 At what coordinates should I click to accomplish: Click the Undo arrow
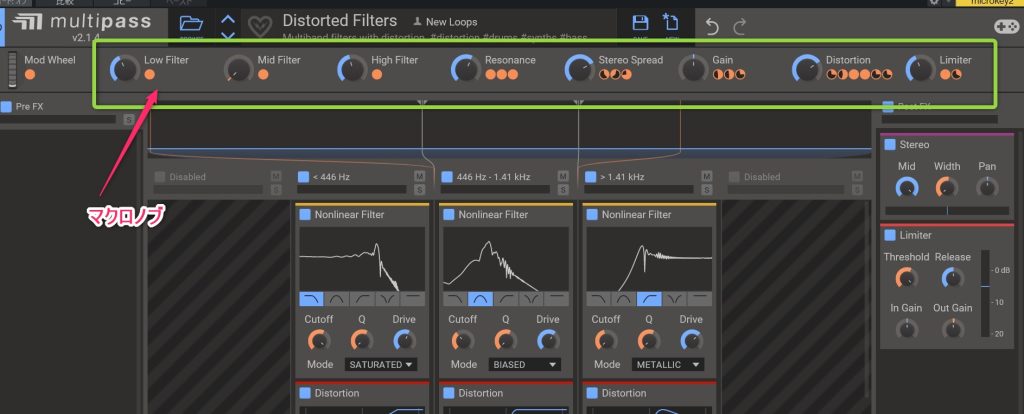712,26
